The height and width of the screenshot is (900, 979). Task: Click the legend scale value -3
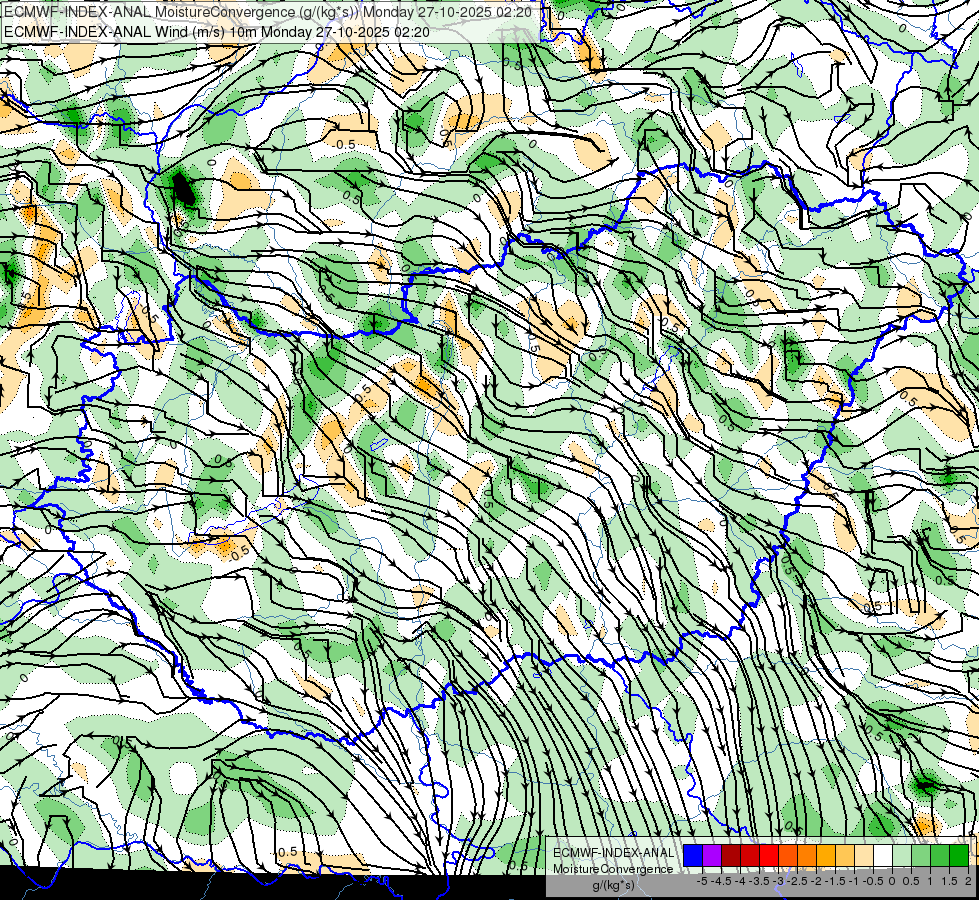778,881
